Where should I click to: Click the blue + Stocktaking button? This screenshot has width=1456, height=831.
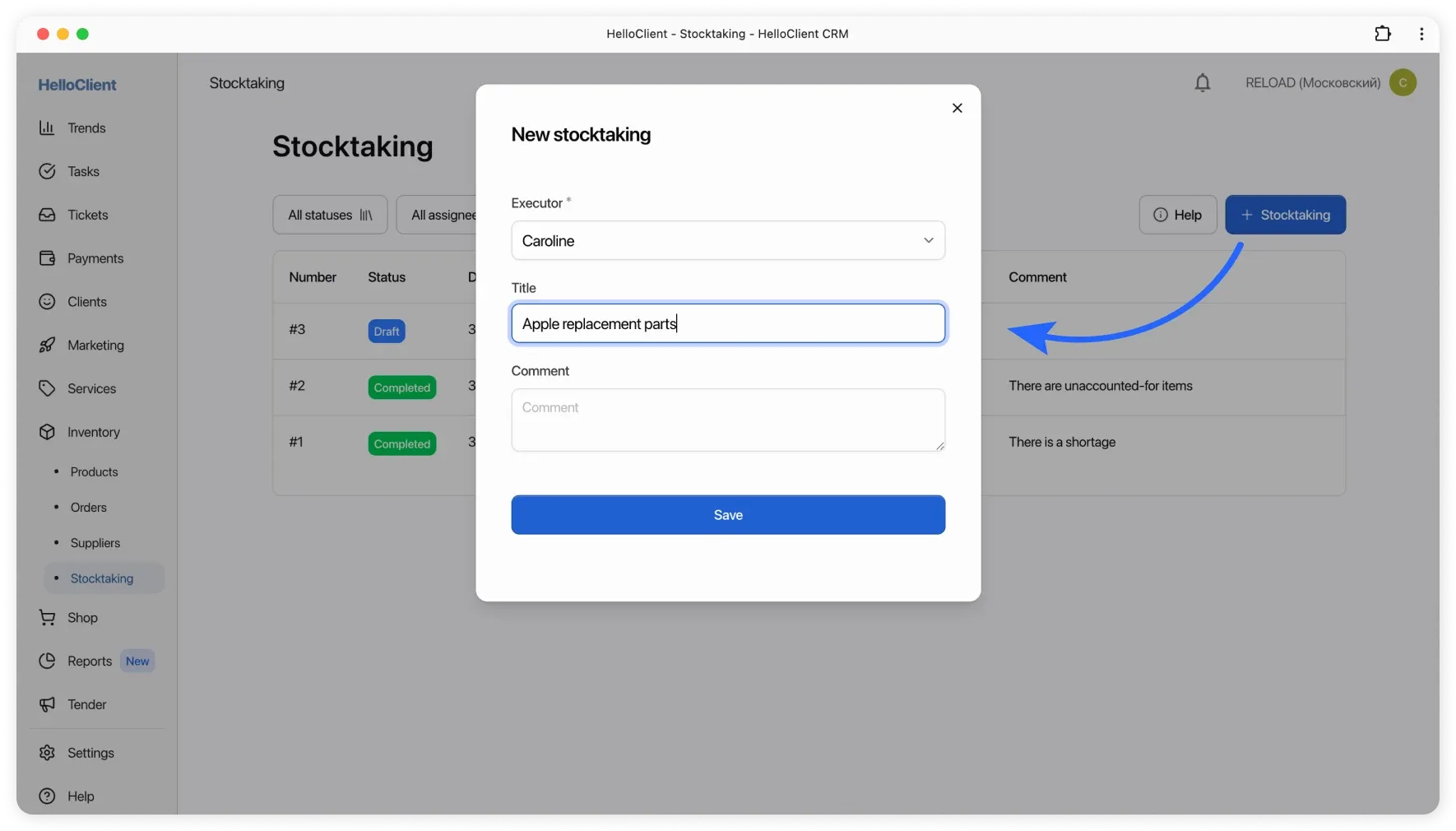tap(1285, 214)
